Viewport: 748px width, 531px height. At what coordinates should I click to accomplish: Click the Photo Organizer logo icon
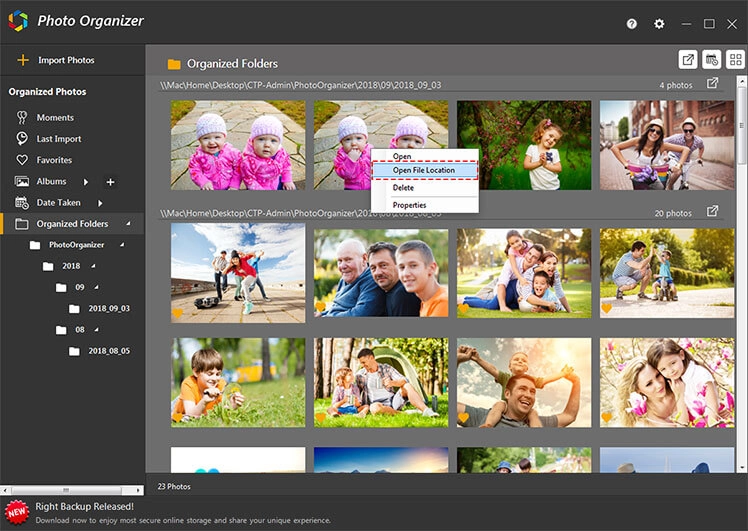point(18,21)
